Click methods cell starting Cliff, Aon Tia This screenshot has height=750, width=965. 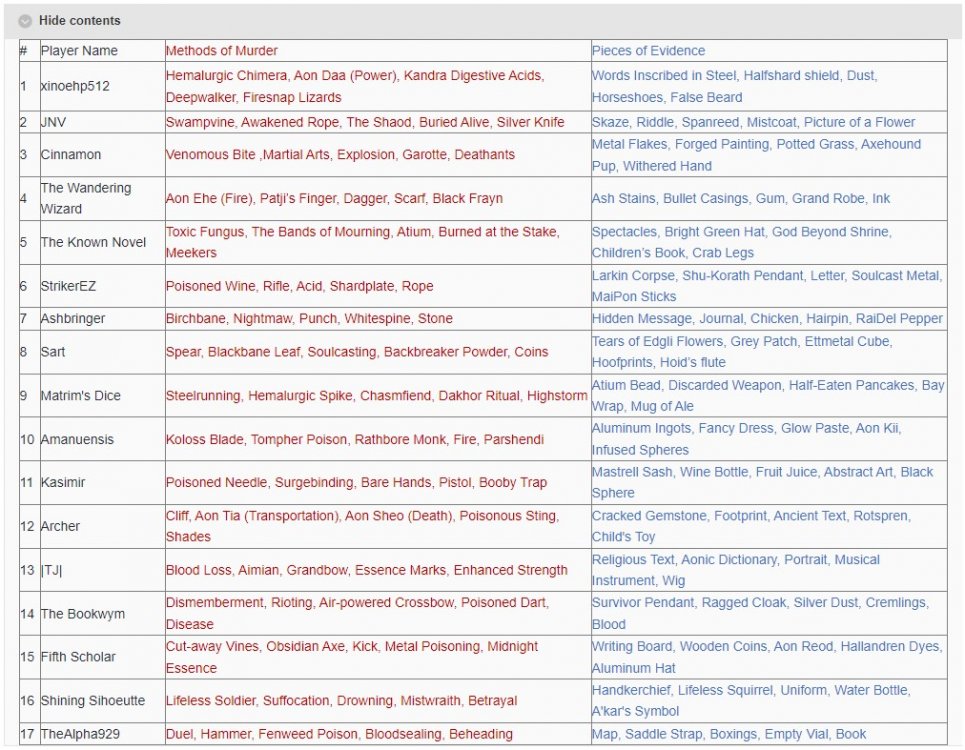[378, 526]
